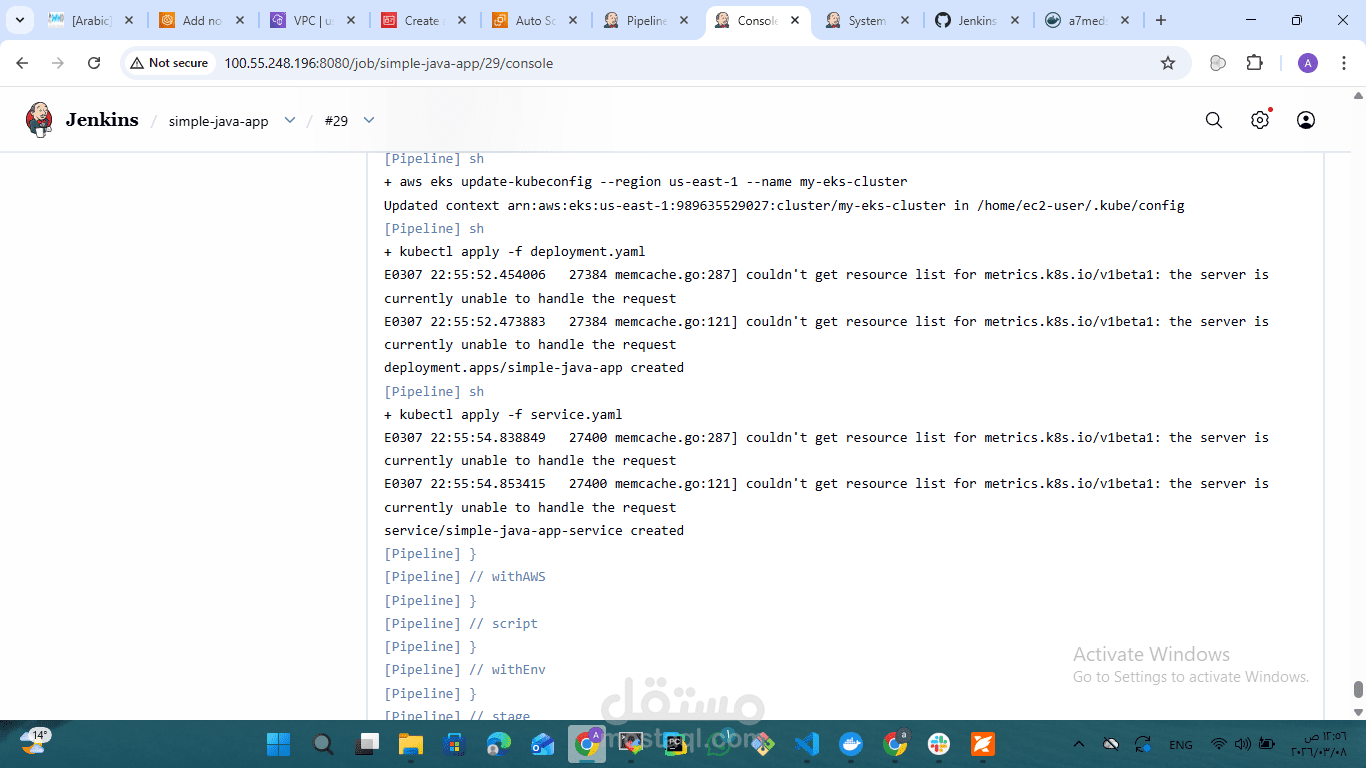Open Windows taskbar search
The image size is (1366, 768).
323,744
